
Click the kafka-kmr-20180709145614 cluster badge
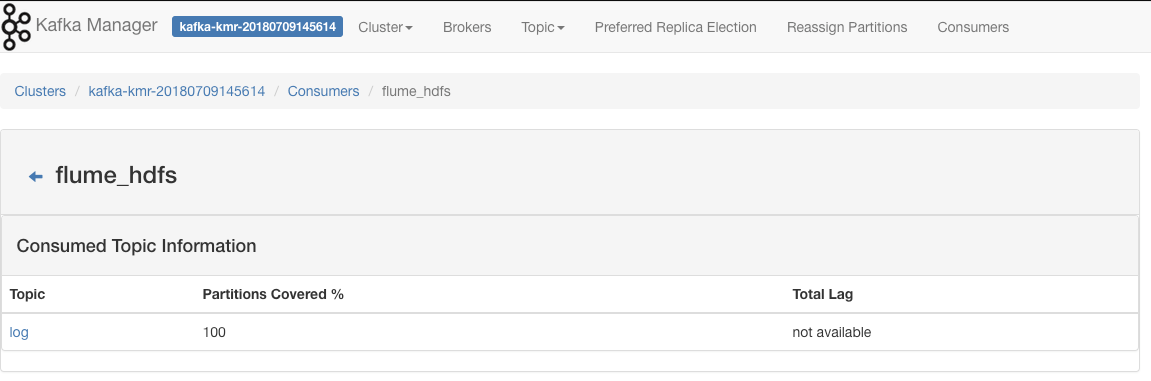[258, 27]
